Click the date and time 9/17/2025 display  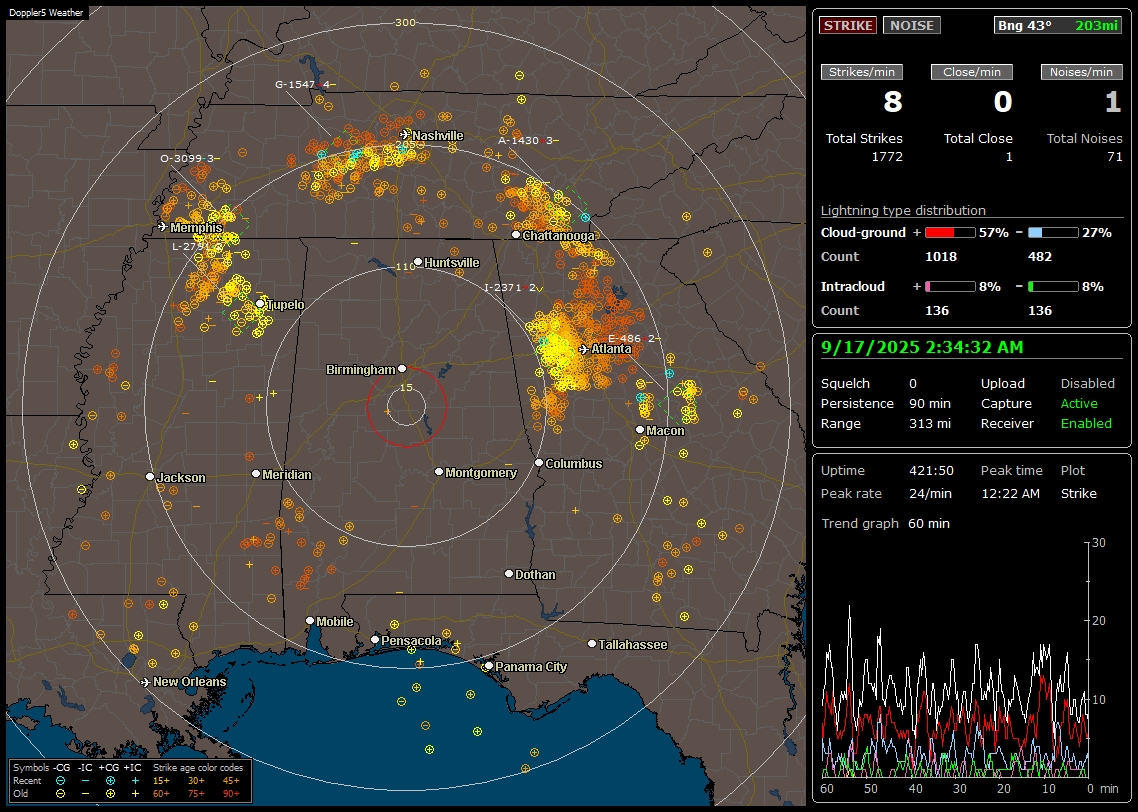pyautogui.click(x=922, y=347)
